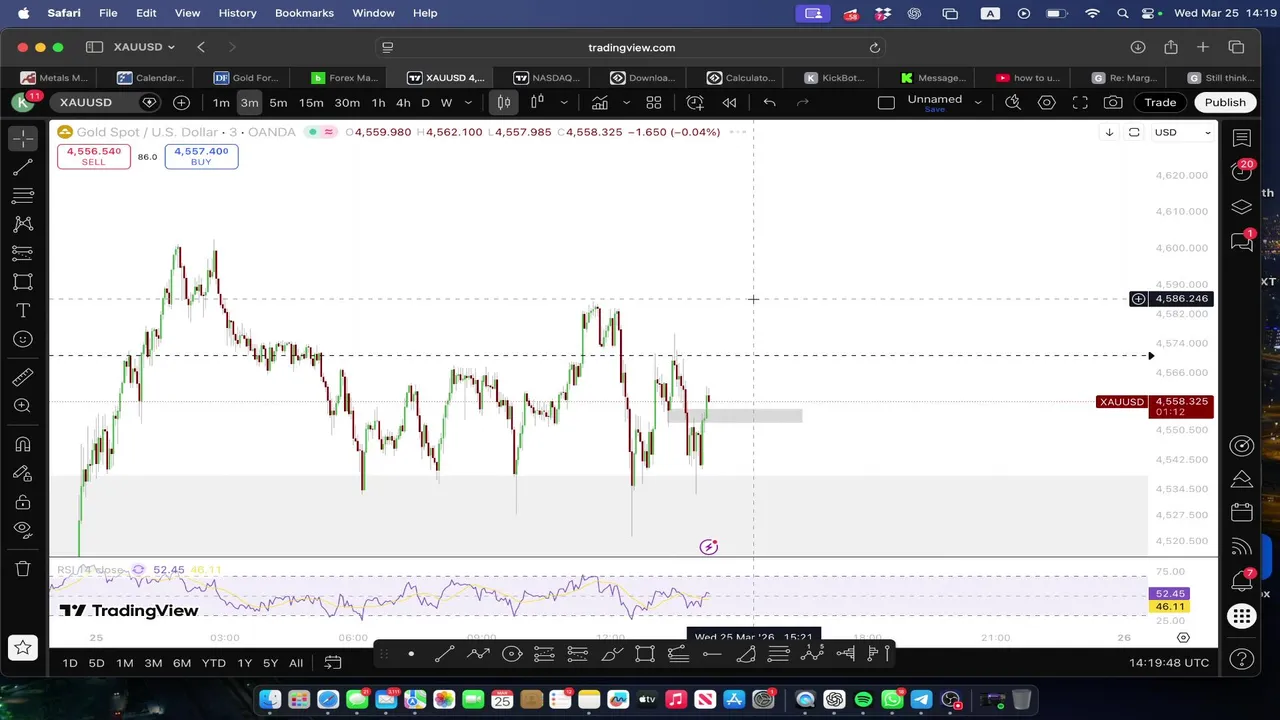This screenshot has height=720, width=1280.
Task: Expand the timeframe interval dropdown
Action: (x=467, y=102)
